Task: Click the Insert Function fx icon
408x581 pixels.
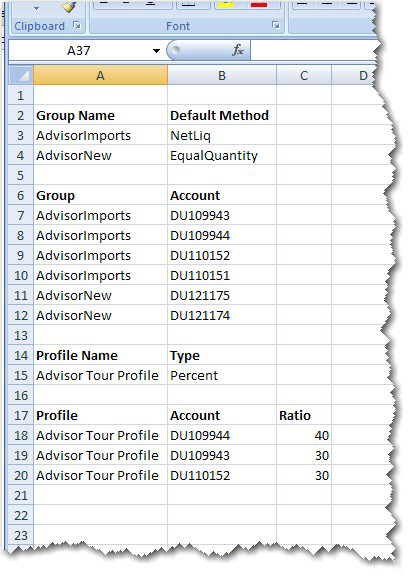Action: pos(238,50)
